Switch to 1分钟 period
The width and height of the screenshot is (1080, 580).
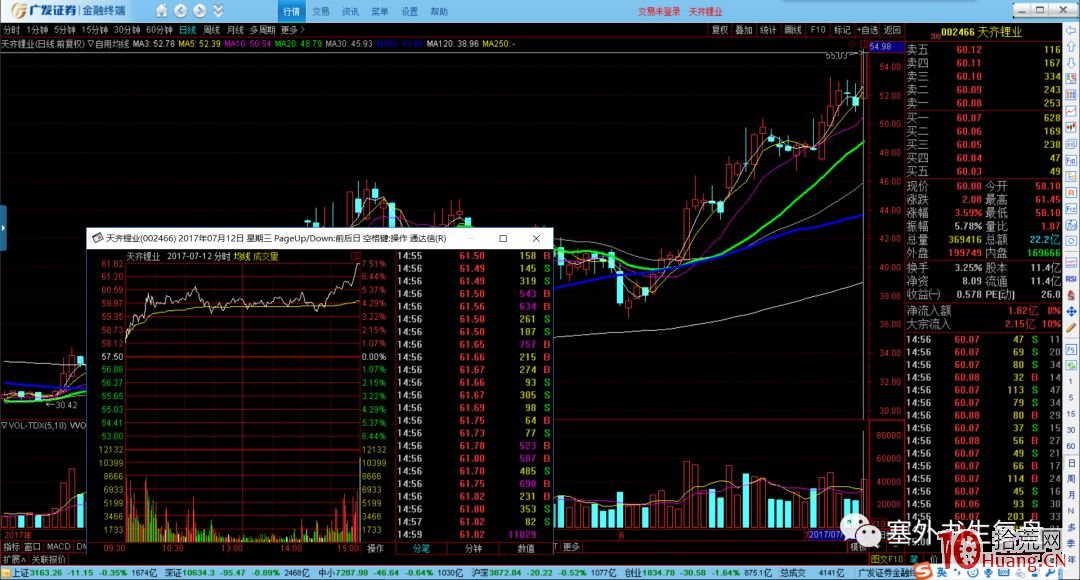pos(37,30)
